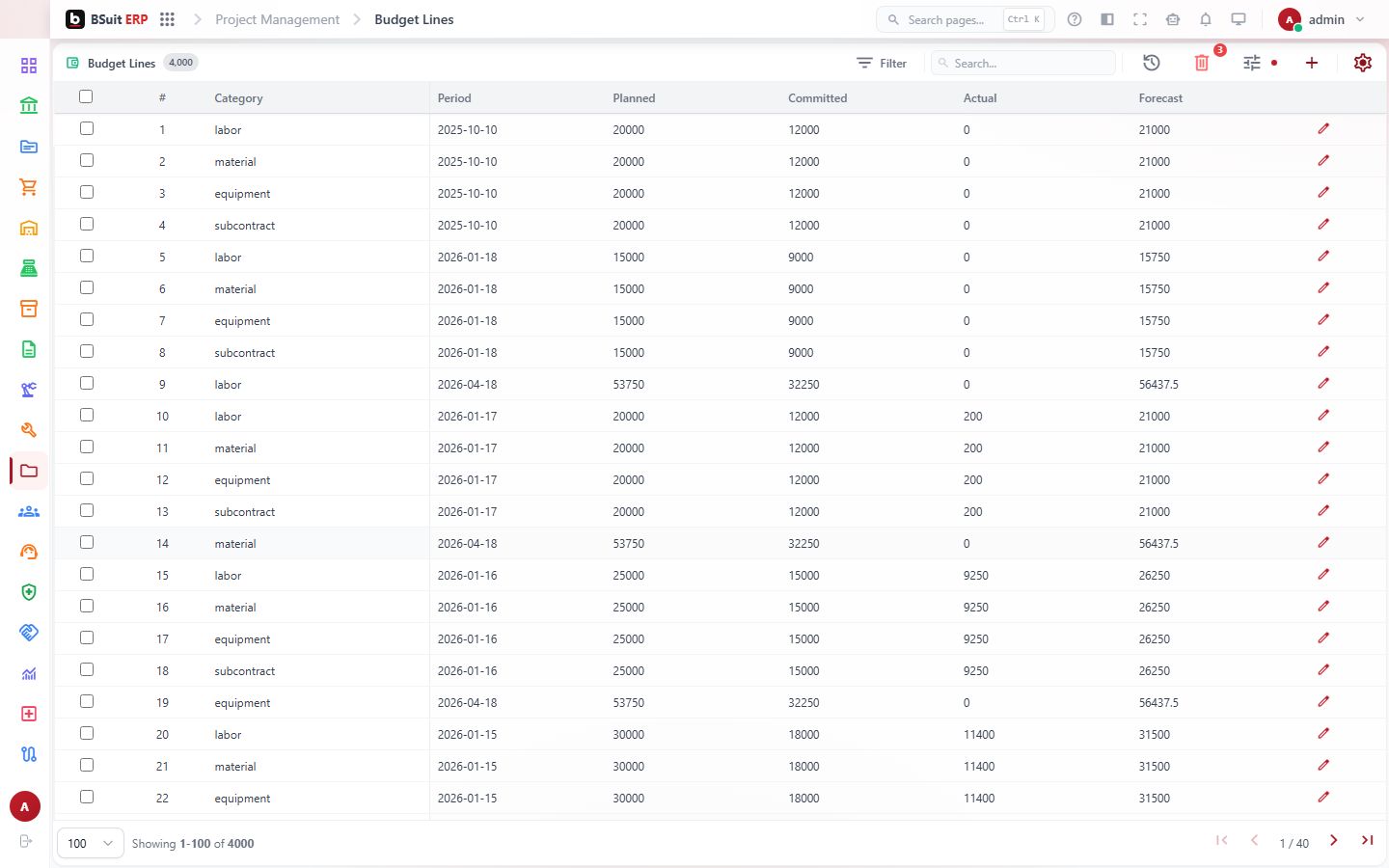The width and height of the screenshot is (1389, 868).
Task: Check the checkbox for row 5
Action: pyautogui.click(x=87, y=256)
